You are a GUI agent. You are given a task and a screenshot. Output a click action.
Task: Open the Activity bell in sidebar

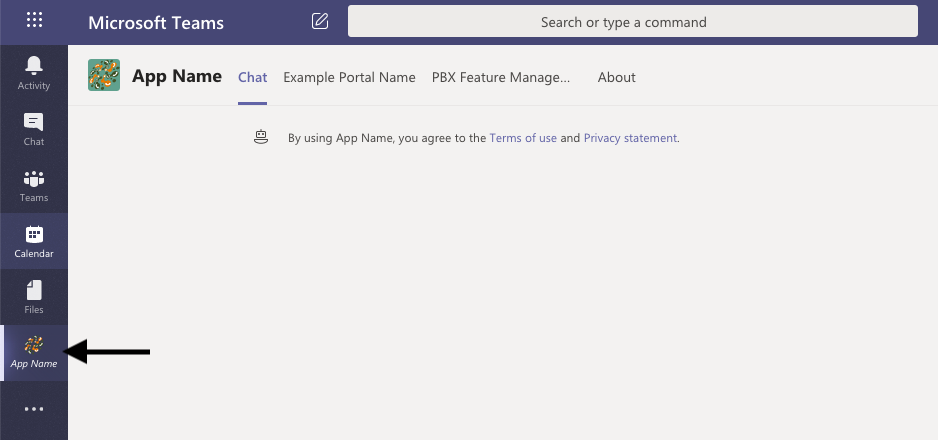pos(34,73)
